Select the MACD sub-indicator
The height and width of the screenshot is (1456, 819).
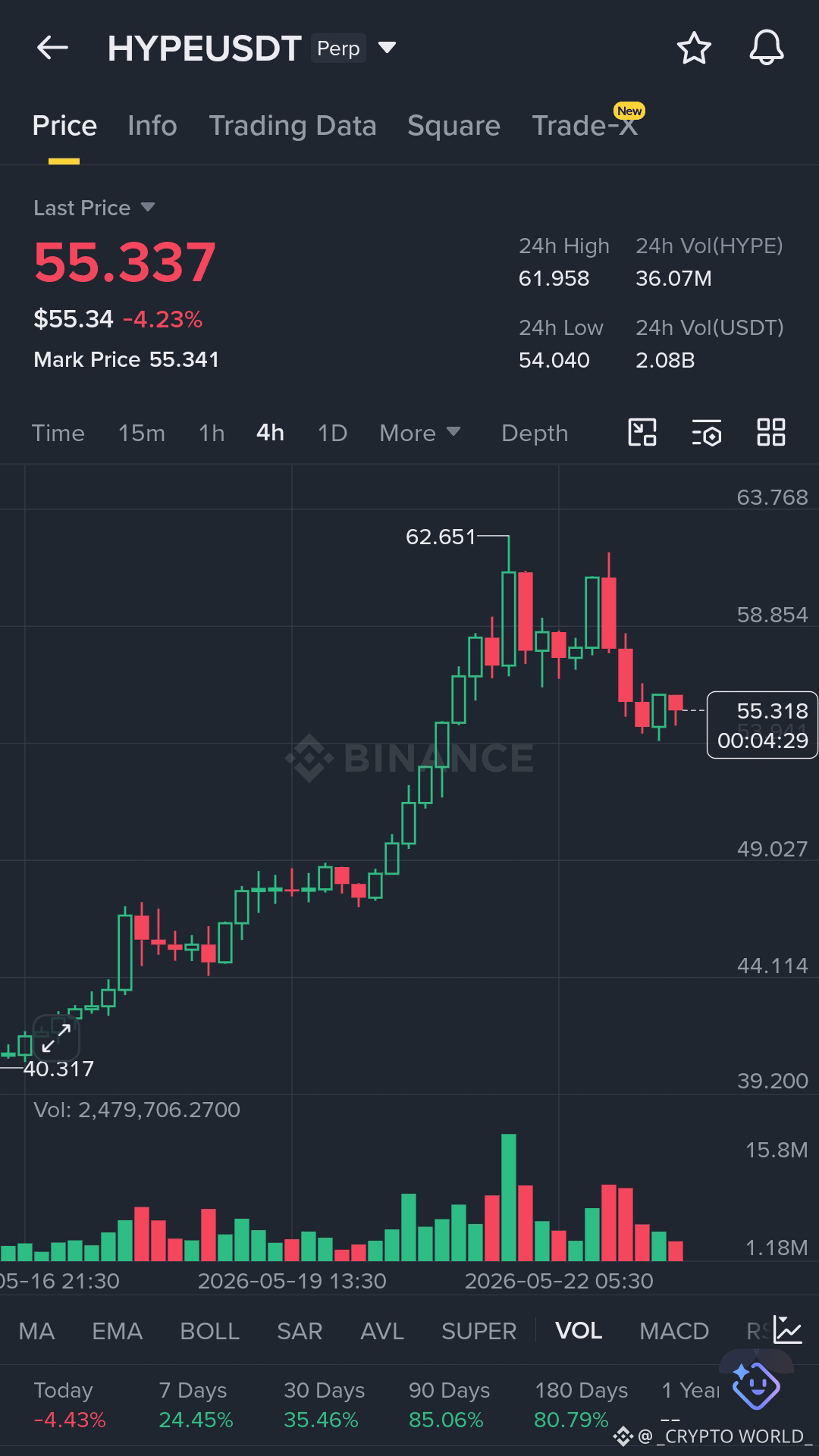tap(674, 1331)
